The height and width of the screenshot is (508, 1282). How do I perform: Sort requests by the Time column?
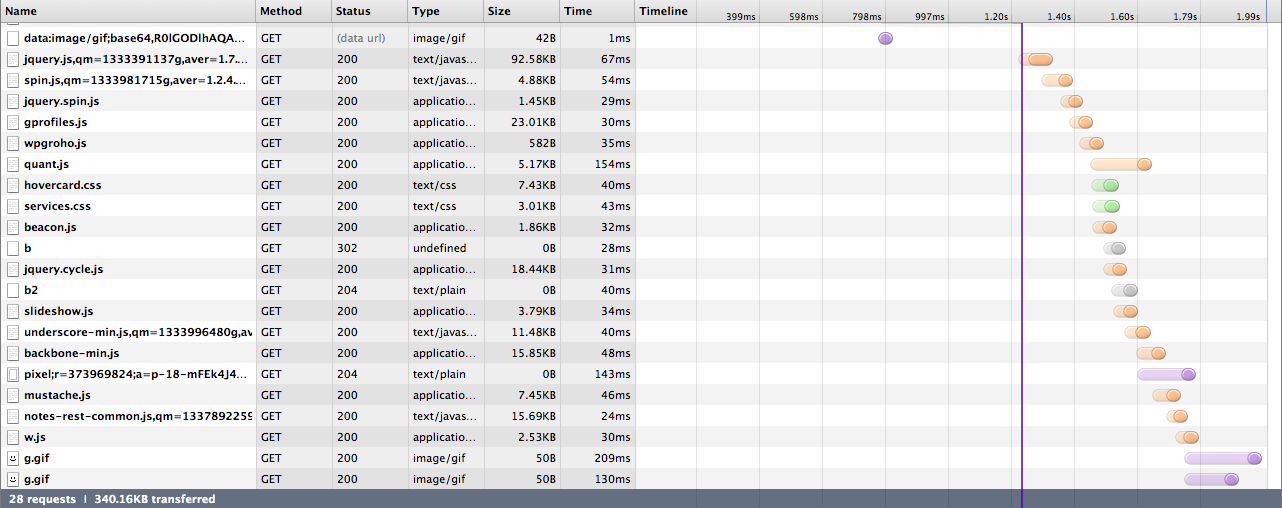[x=596, y=11]
